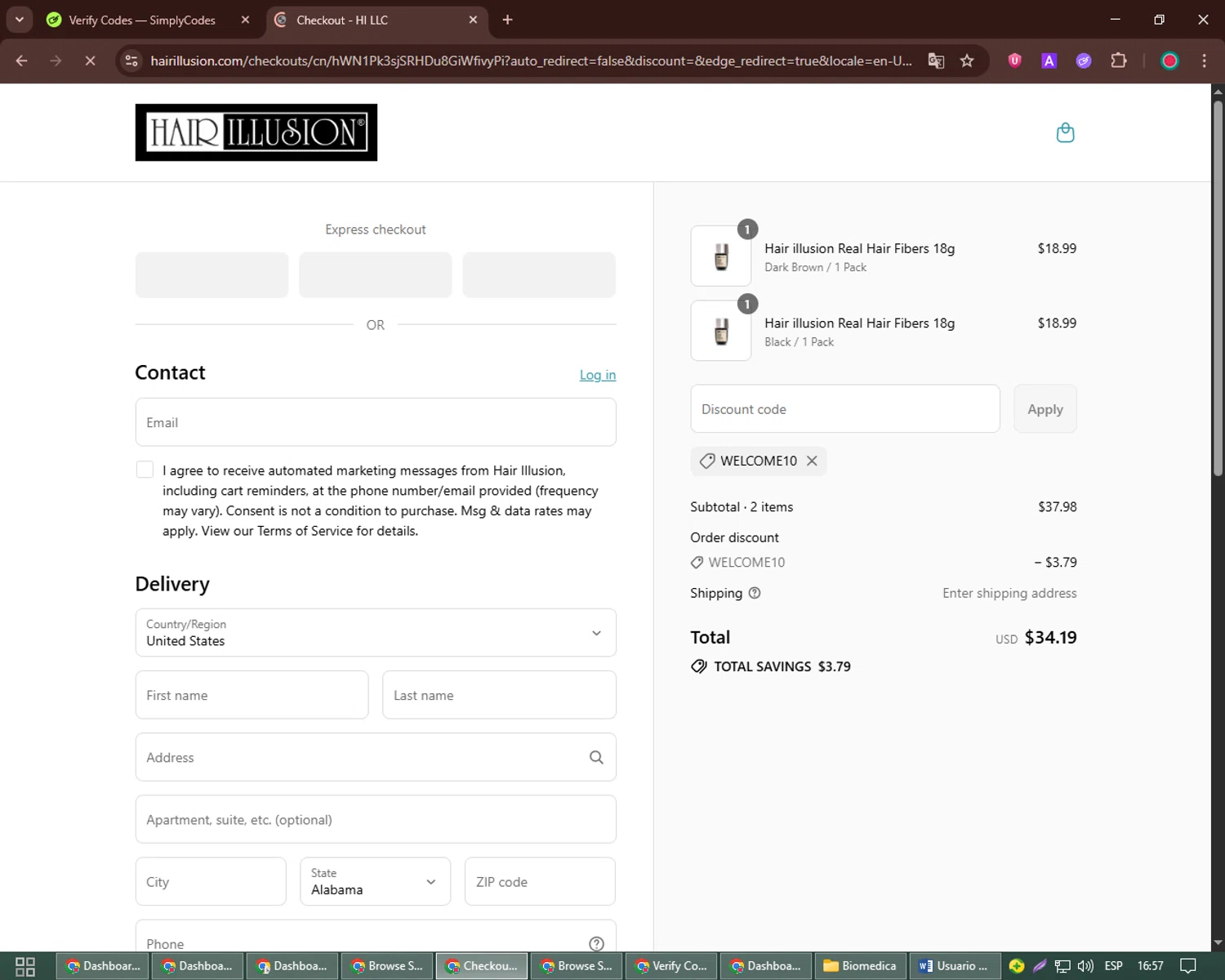This screenshot has height=980, width=1225.
Task: Open the network tray icon
Action: [x=1062, y=966]
